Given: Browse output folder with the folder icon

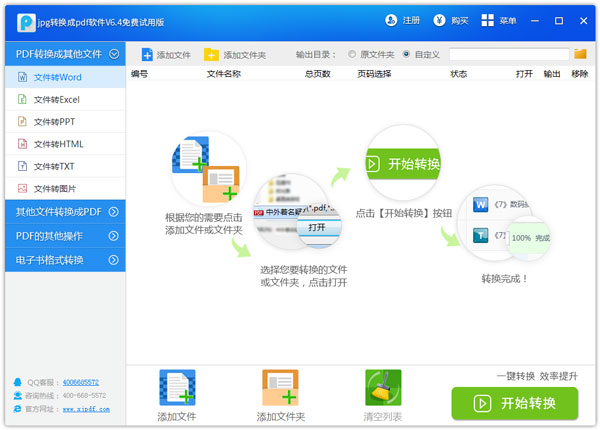Looking at the screenshot, I should 580,54.
